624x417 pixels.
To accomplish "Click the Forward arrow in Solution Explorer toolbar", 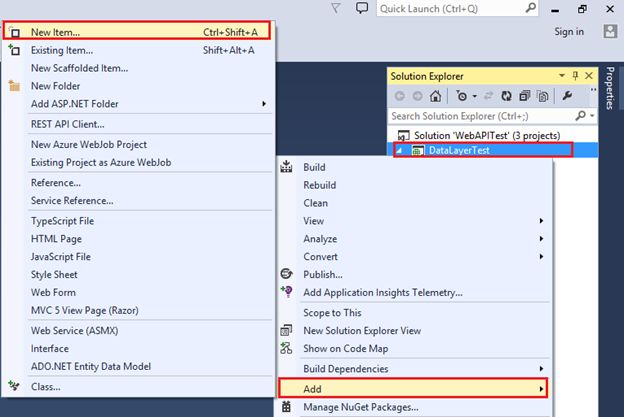I will coord(417,96).
